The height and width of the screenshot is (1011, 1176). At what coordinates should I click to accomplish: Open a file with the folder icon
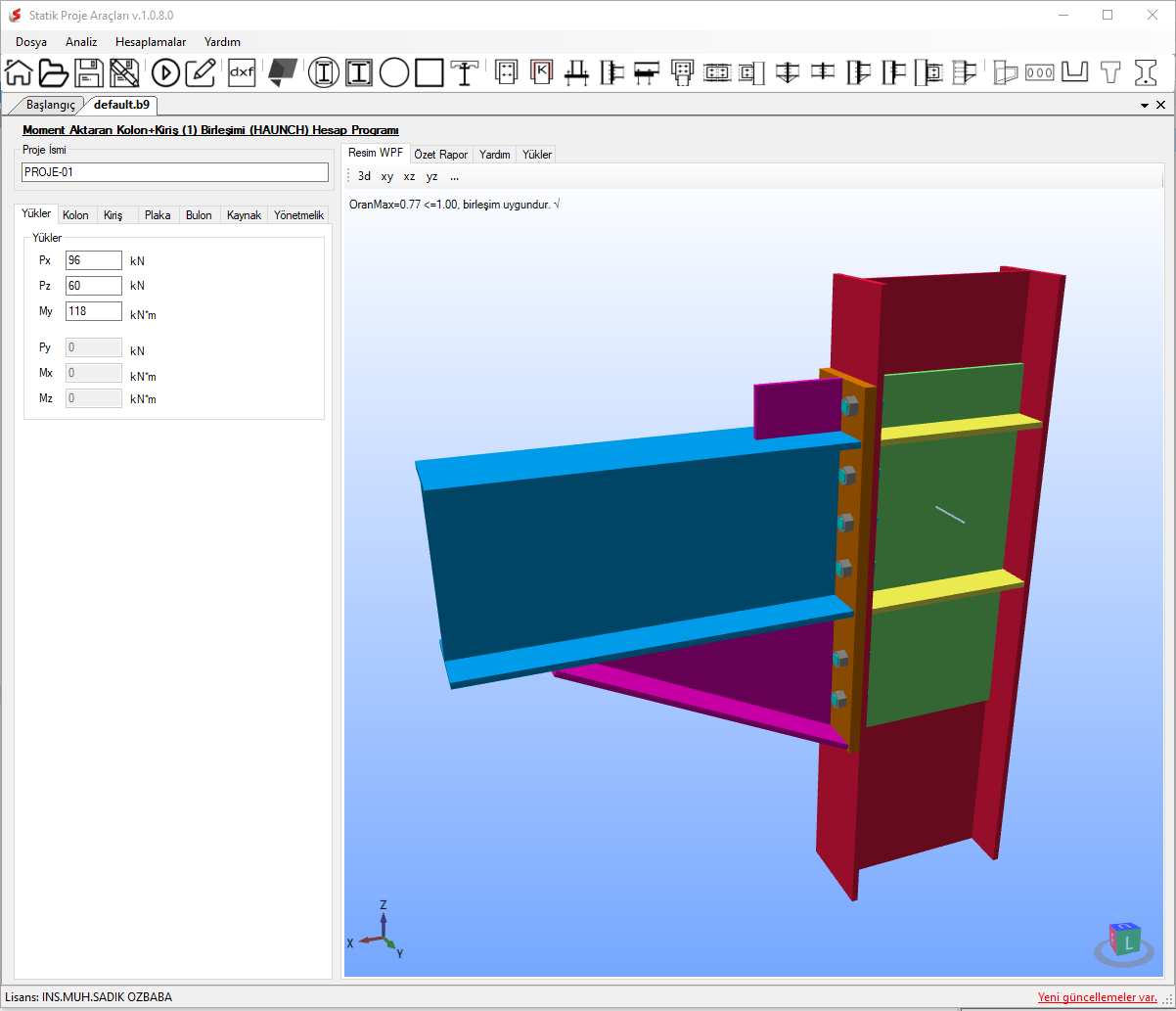tap(54, 72)
